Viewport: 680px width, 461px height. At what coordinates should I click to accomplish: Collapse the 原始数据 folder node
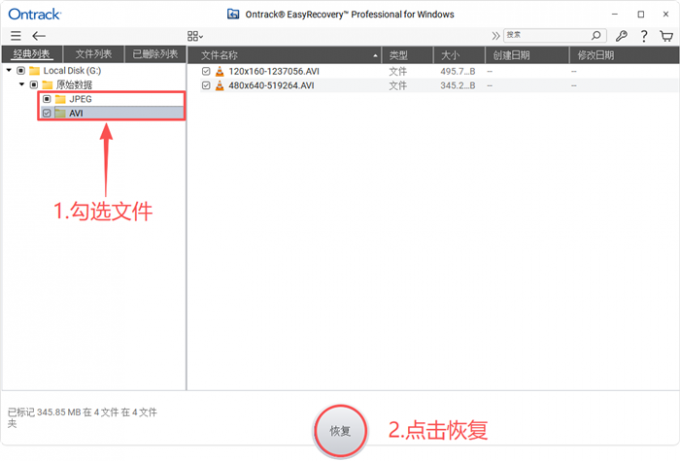coord(22,84)
